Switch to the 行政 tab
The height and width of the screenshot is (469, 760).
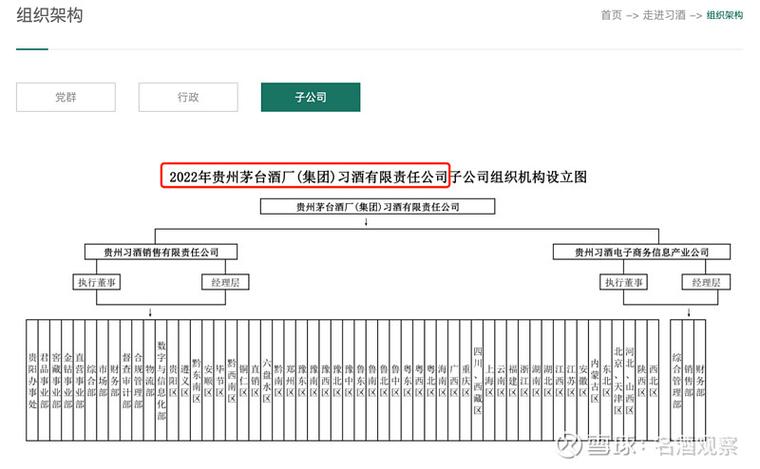tap(188, 97)
